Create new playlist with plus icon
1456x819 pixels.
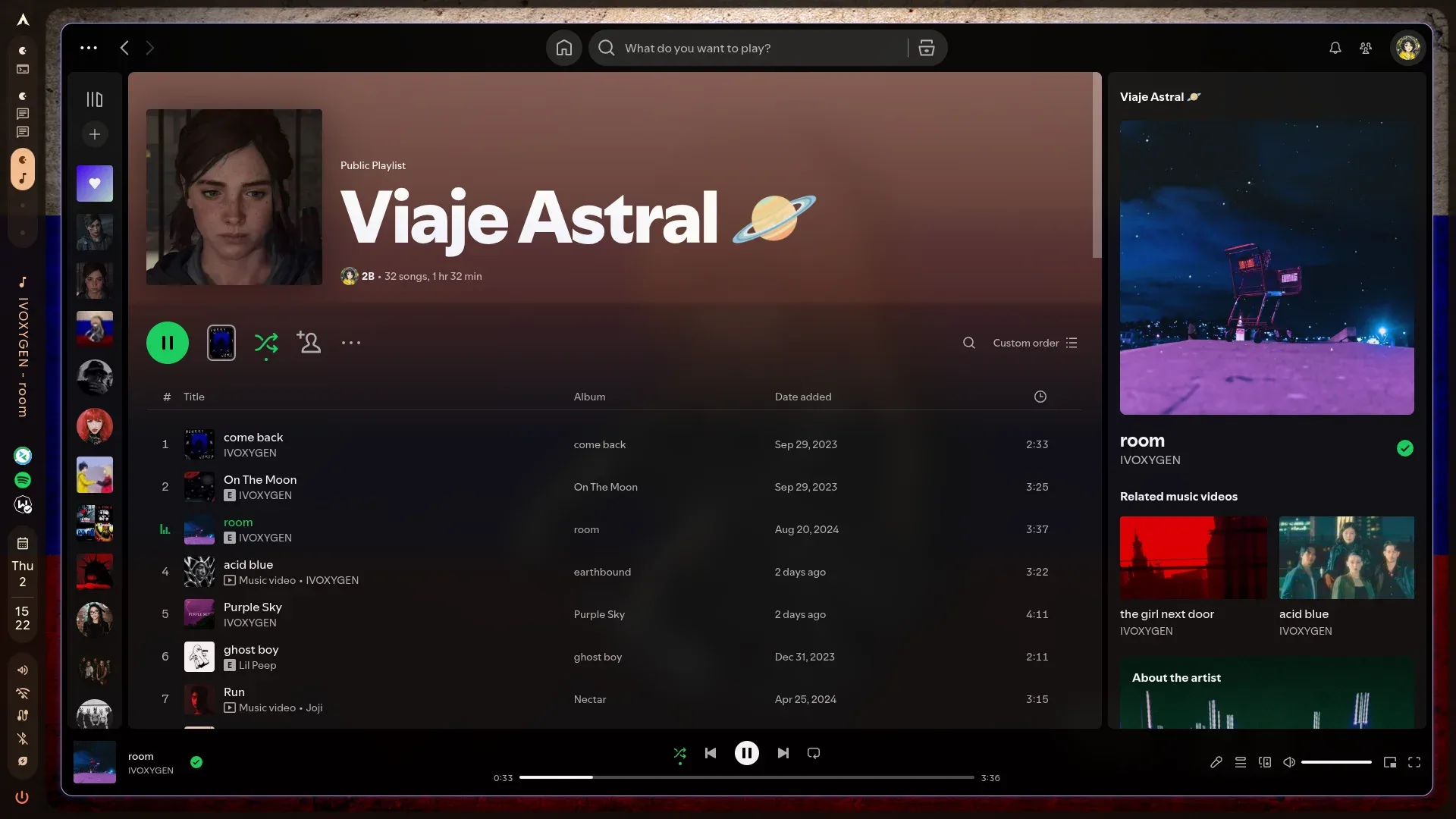tap(94, 134)
